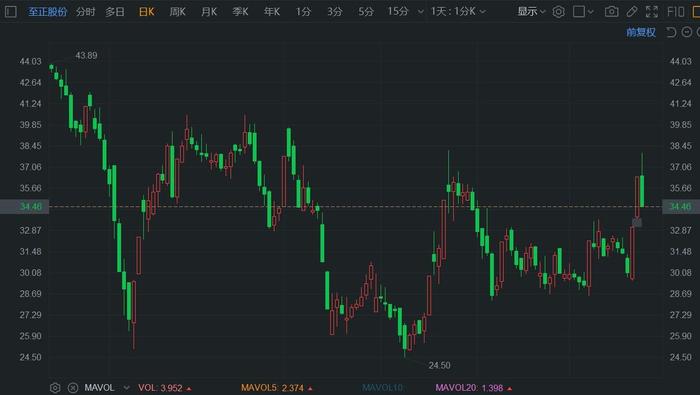Toggle the 前复权 price adjustment option
Viewport: 700px width, 395px height.
(641, 32)
